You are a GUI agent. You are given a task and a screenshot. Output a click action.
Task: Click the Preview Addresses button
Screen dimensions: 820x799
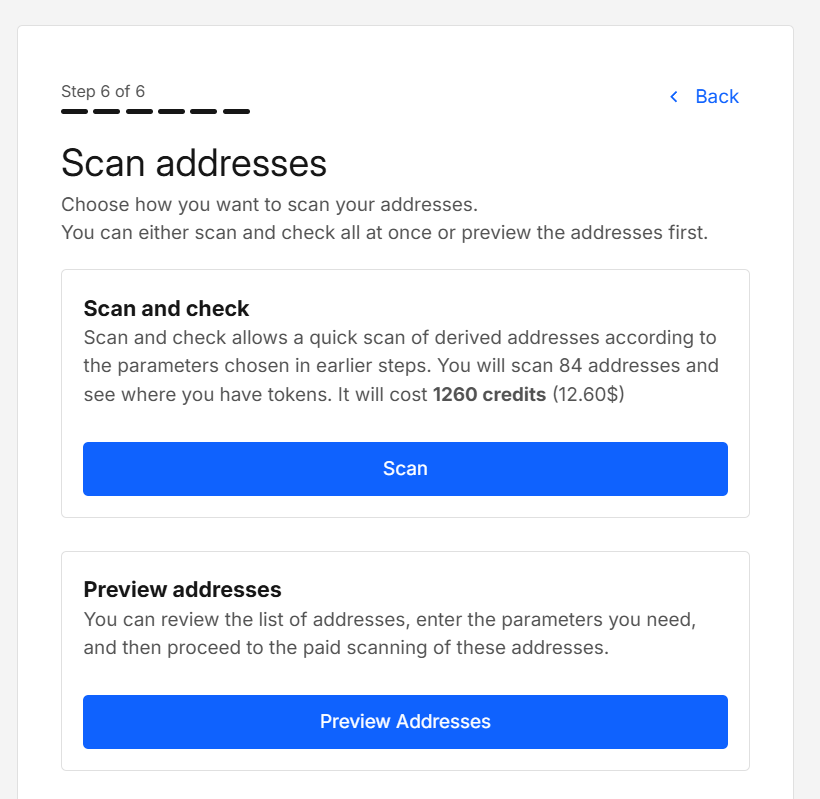click(x=405, y=721)
